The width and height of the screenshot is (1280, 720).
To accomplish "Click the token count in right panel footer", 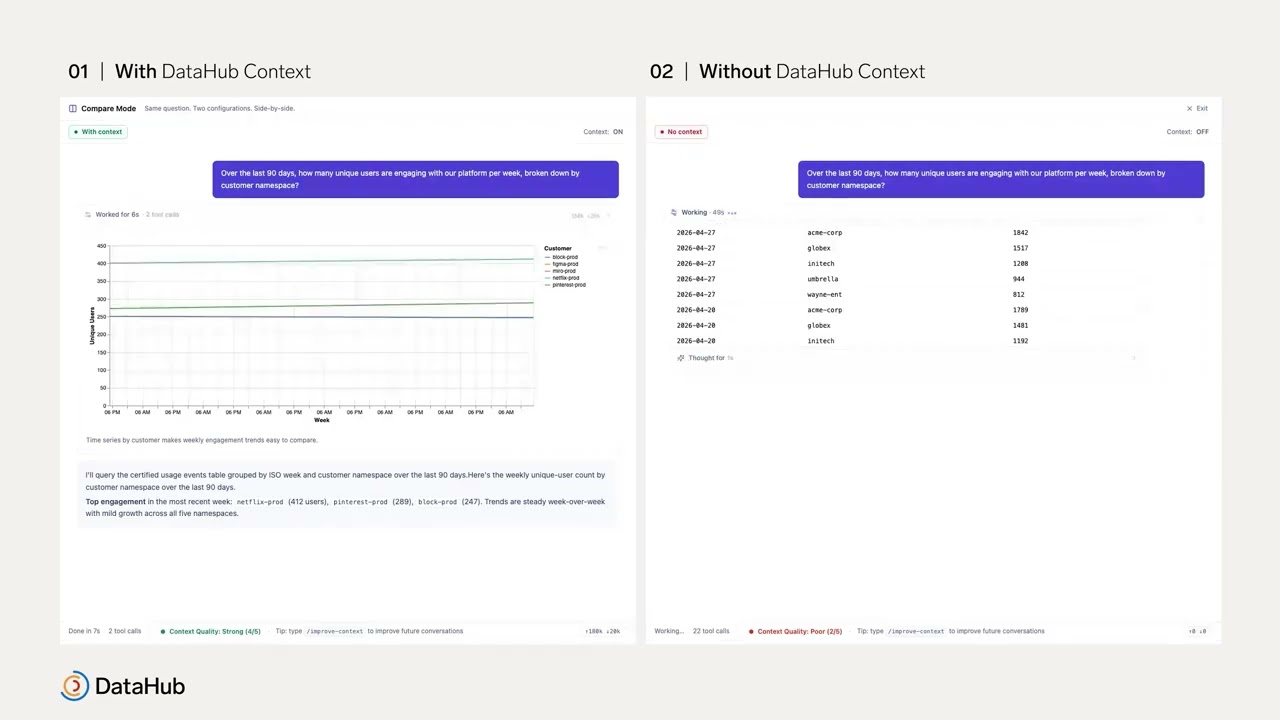I will (x=1197, y=631).
